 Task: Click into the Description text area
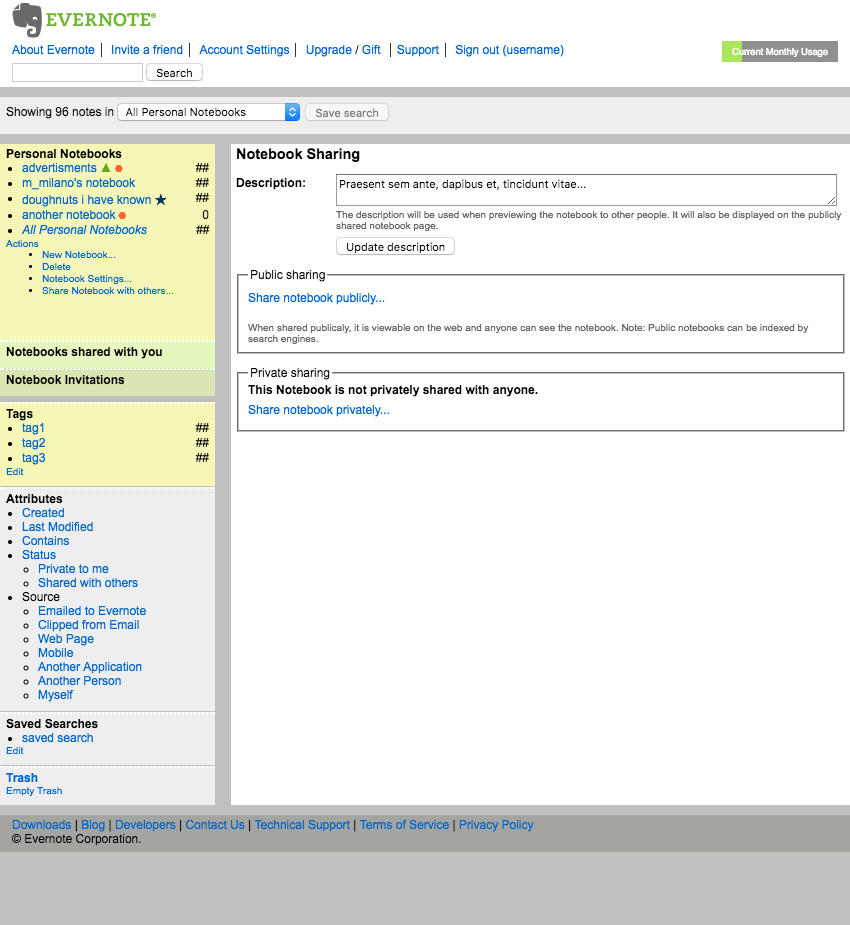pyautogui.click(x=586, y=190)
